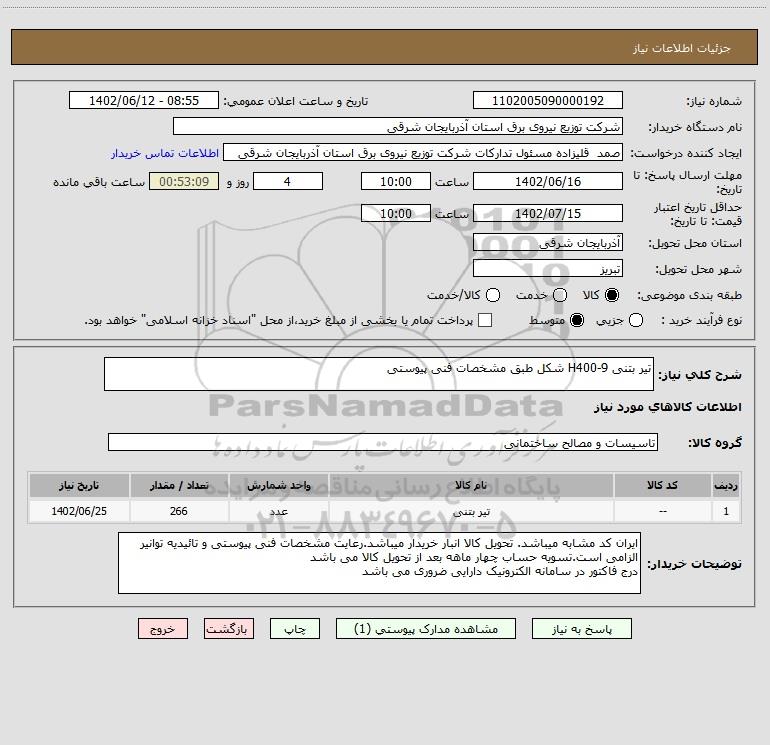The height and width of the screenshot is (745, 770).
Task: Click the price validity hour field 10:00
Action: click(396, 213)
